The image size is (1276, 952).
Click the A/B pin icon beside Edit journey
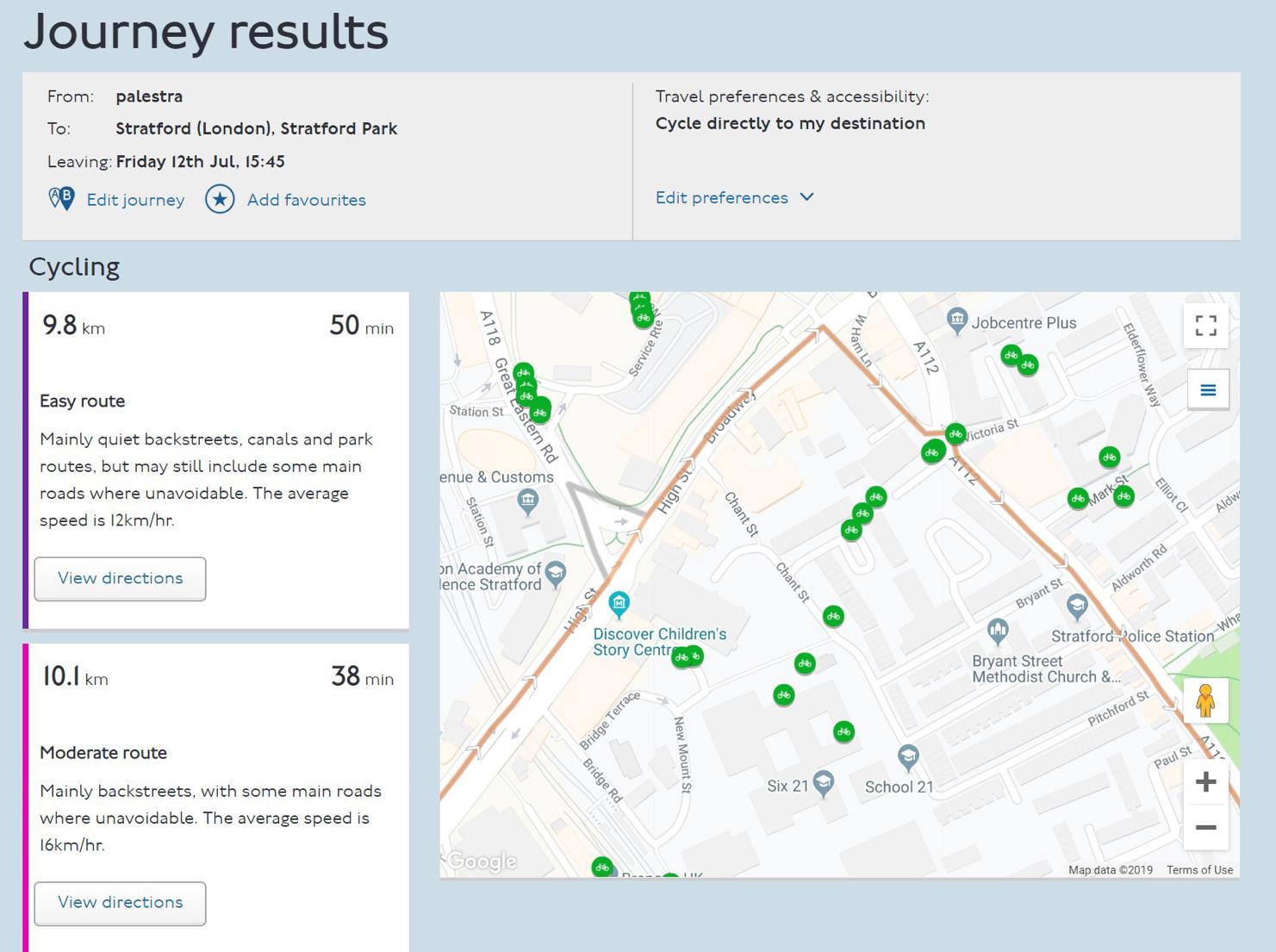tap(60, 199)
